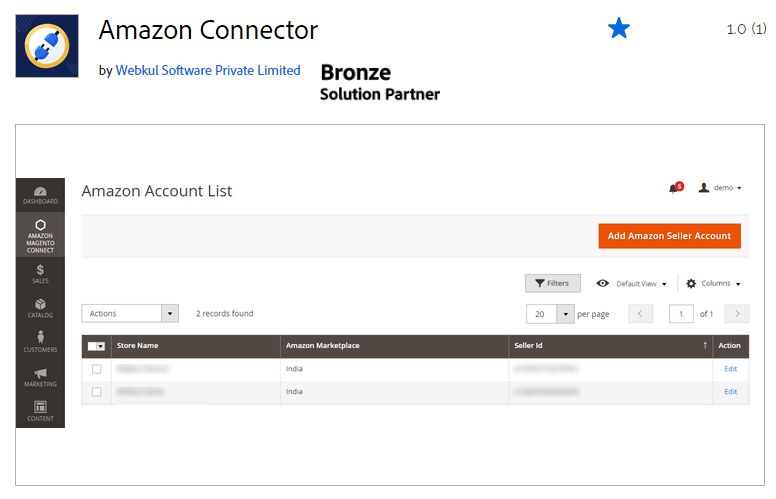
Task: Open Marketing megaphone sidebar icon
Action: pos(40,377)
